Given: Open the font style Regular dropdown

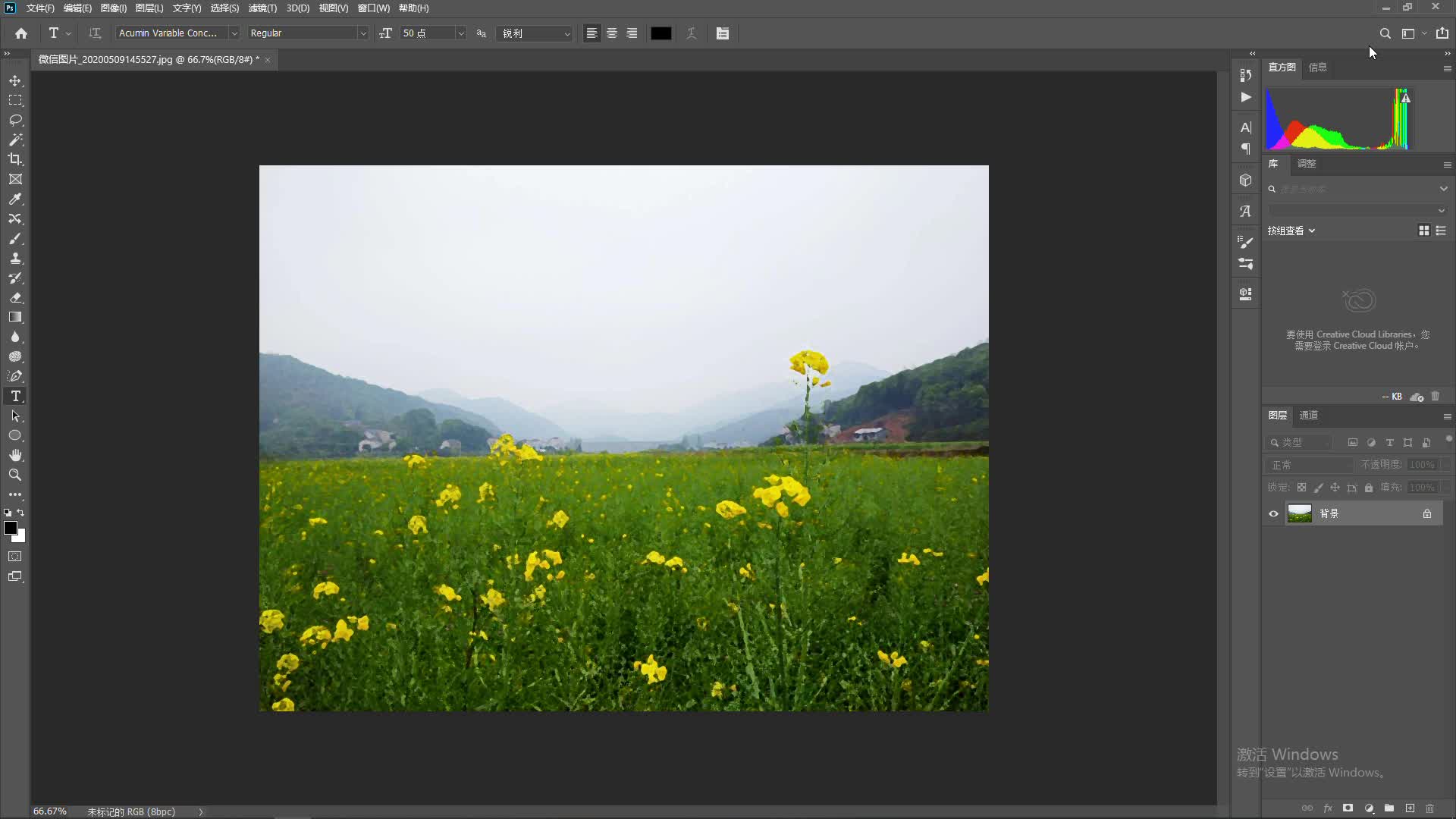Looking at the screenshot, I should tap(363, 33).
